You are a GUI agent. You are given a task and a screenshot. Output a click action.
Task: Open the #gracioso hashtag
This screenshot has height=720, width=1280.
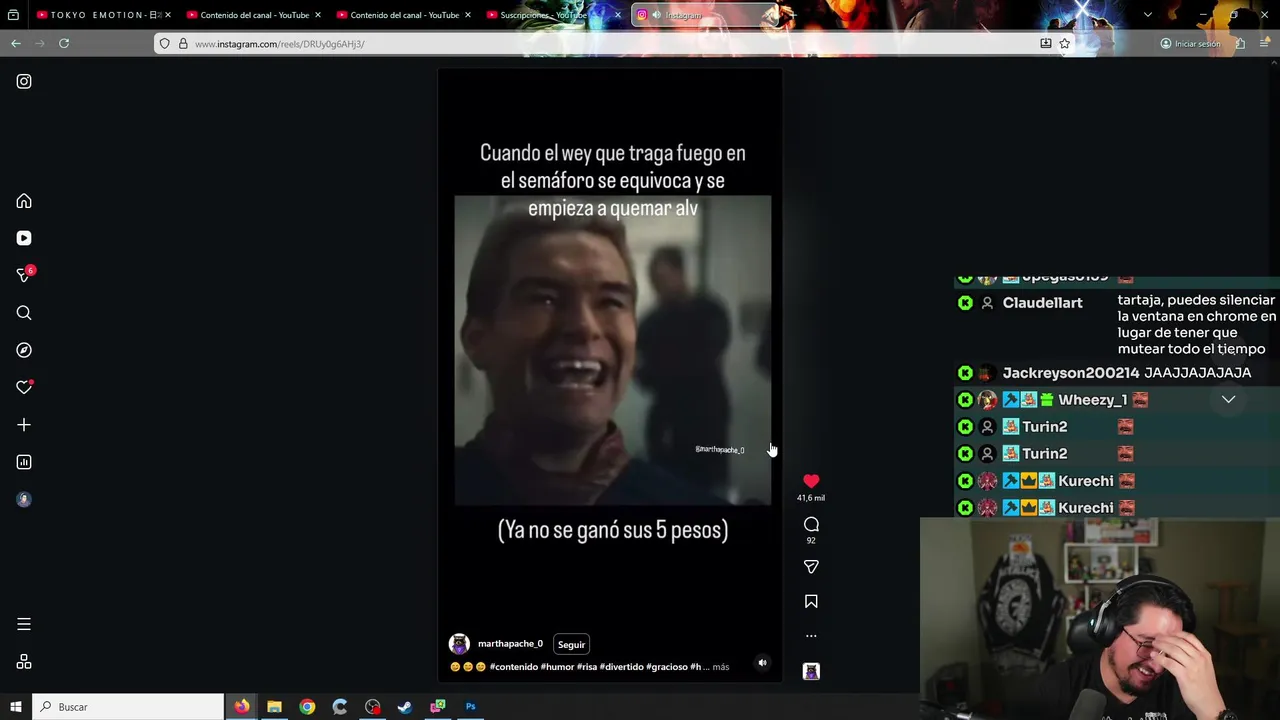pyautogui.click(x=667, y=667)
